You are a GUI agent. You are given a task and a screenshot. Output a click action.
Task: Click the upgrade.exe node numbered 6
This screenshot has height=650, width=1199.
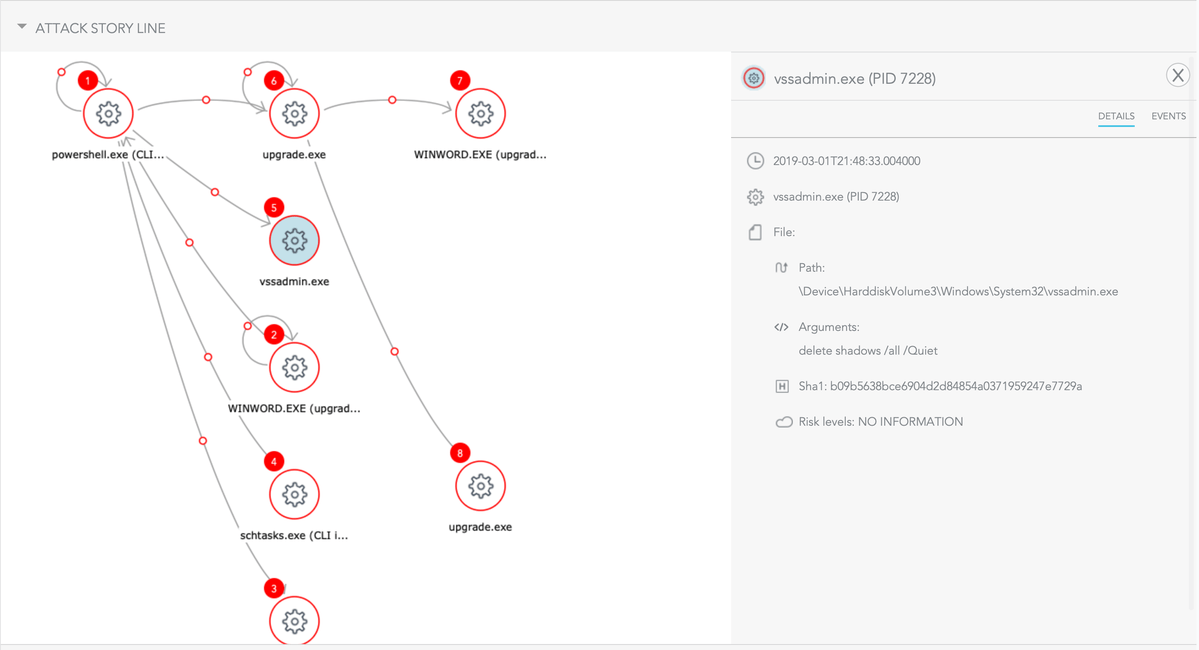pyautogui.click(x=294, y=114)
